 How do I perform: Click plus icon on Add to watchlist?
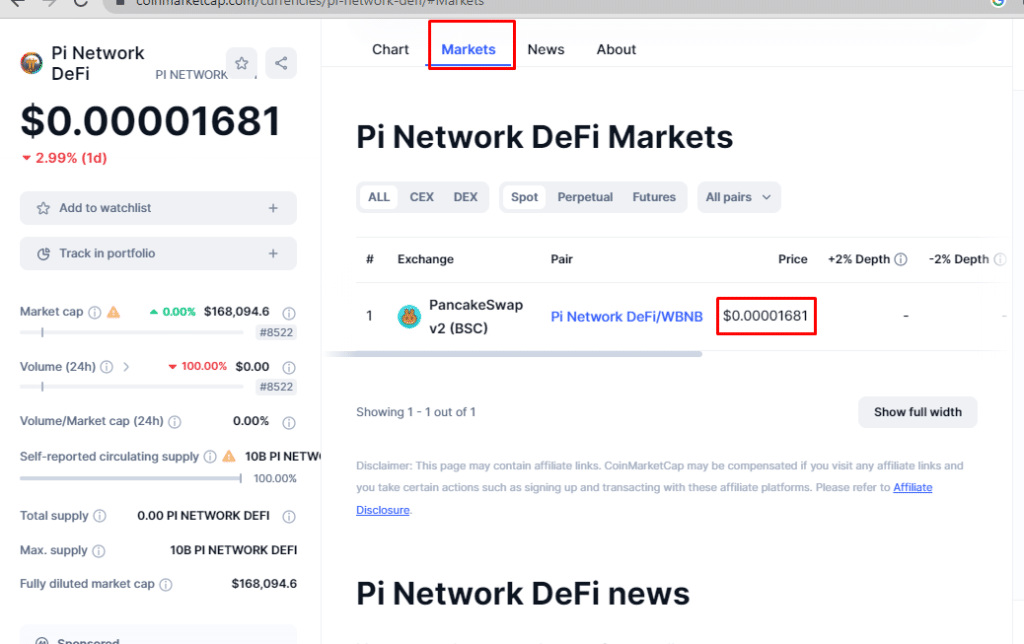point(273,208)
